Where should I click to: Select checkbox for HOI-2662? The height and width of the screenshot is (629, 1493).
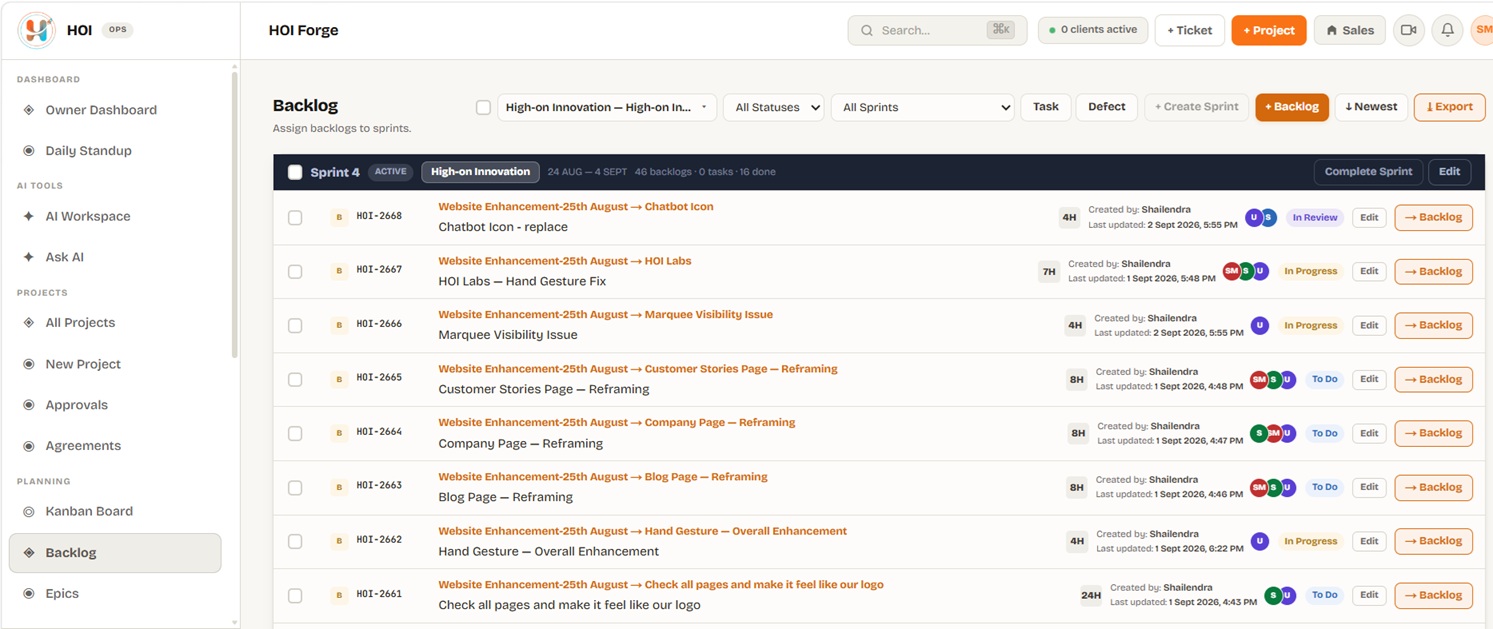click(295, 541)
